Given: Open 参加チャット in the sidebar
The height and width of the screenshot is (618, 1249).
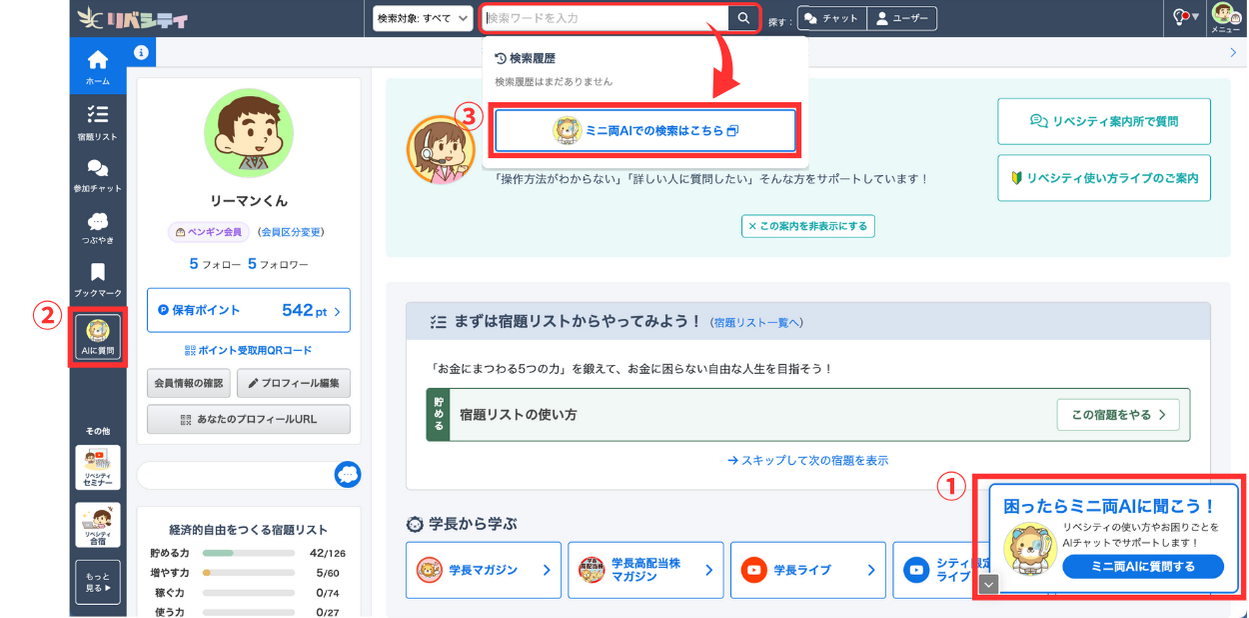Looking at the screenshot, I should (x=97, y=174).
